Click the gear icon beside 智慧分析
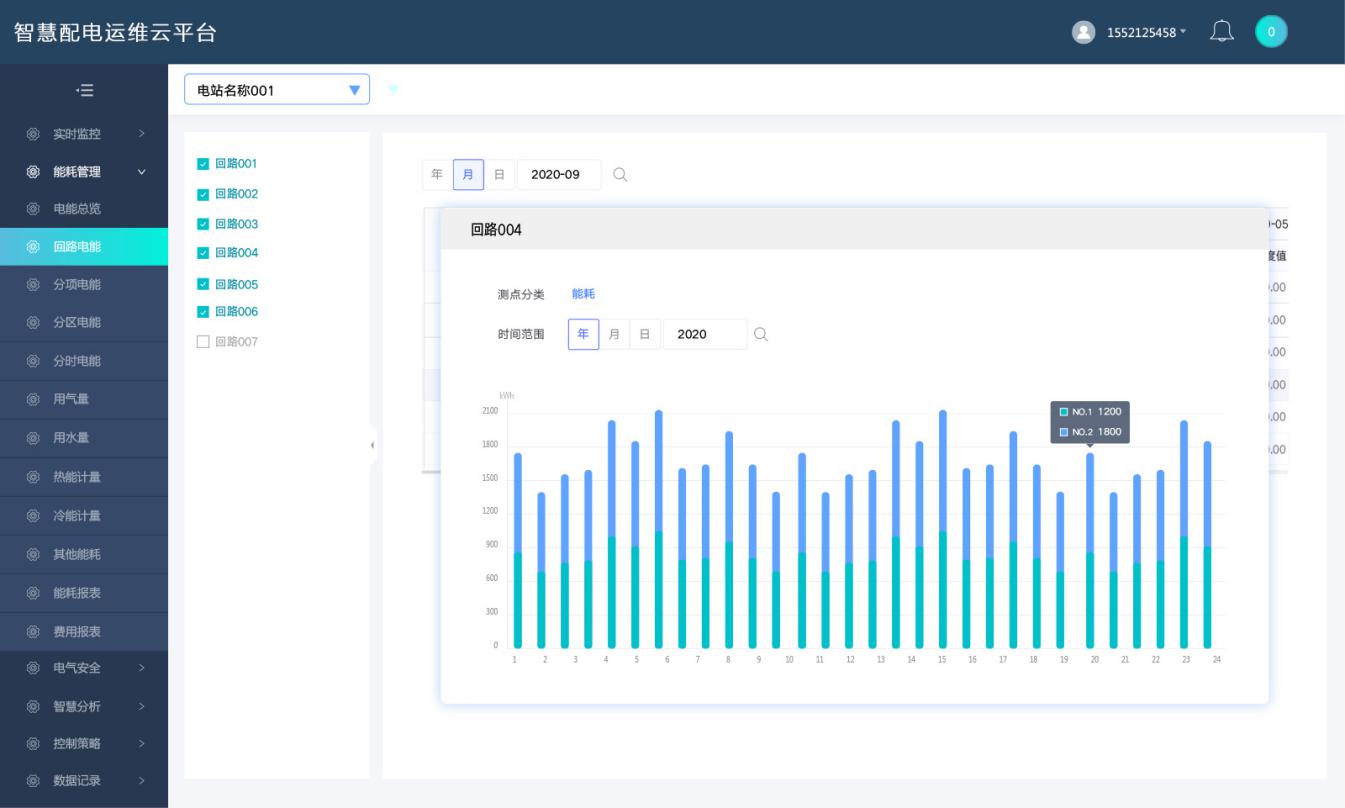 (x=33, y=707)
